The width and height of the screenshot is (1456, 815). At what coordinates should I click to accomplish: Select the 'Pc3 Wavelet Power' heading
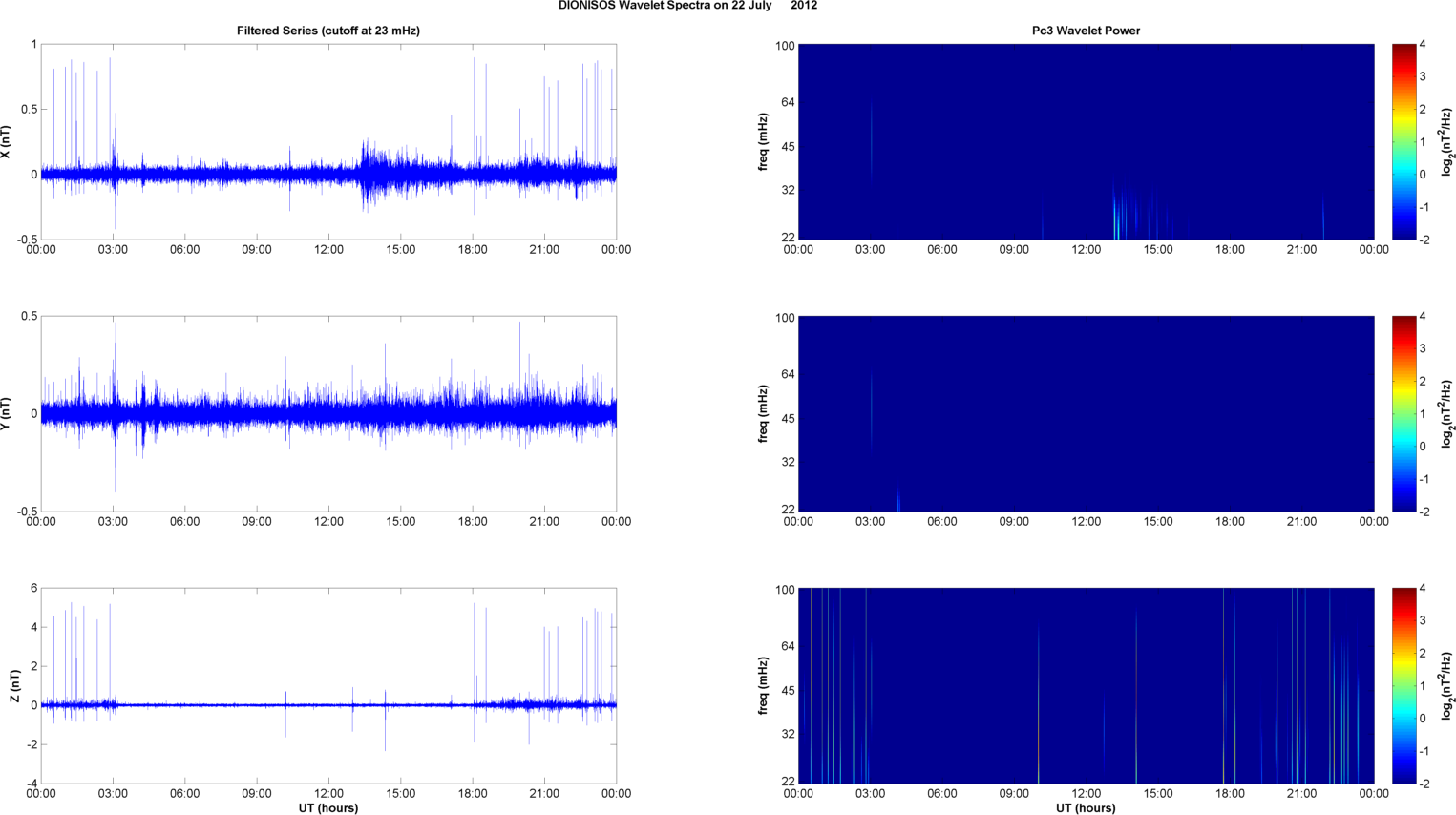1086,31
